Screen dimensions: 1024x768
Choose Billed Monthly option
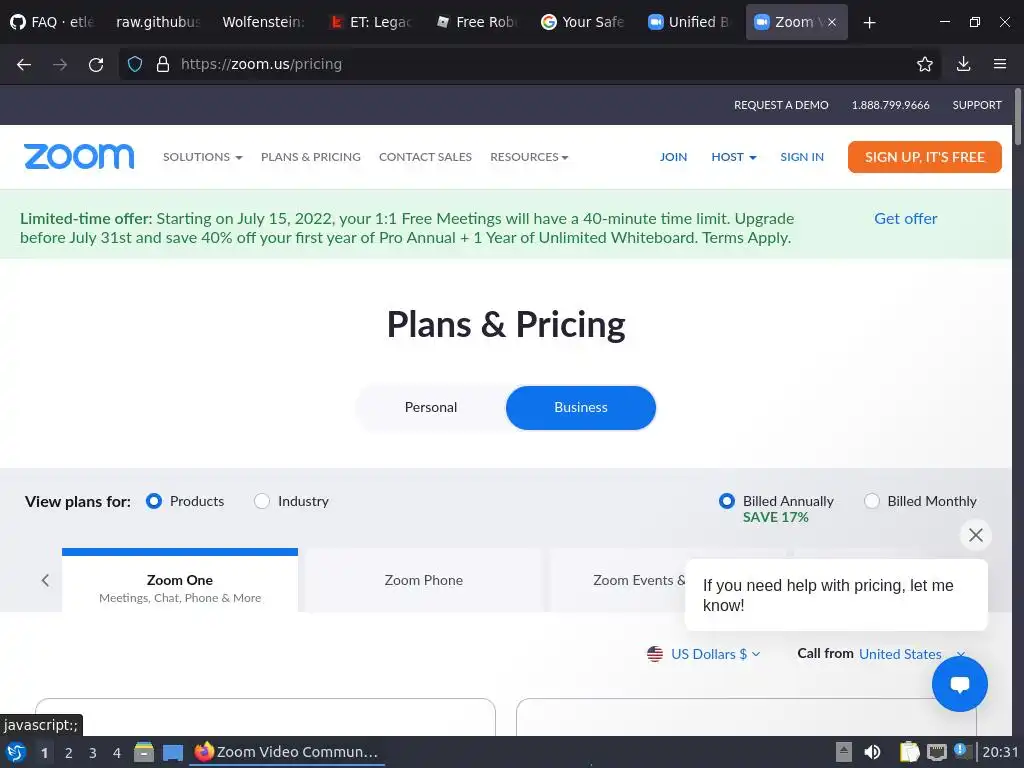point(872,501)
